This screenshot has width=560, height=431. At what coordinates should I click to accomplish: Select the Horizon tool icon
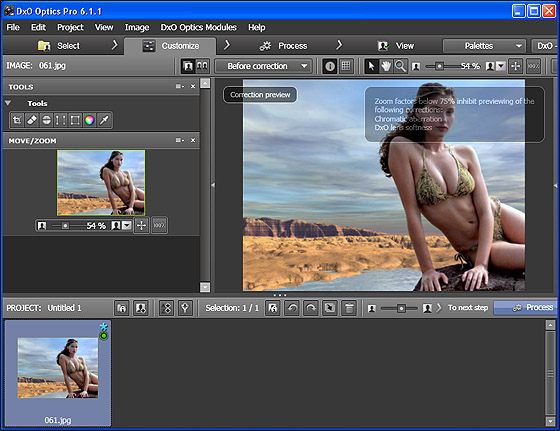pyautogui.click(x=46, y=120)
